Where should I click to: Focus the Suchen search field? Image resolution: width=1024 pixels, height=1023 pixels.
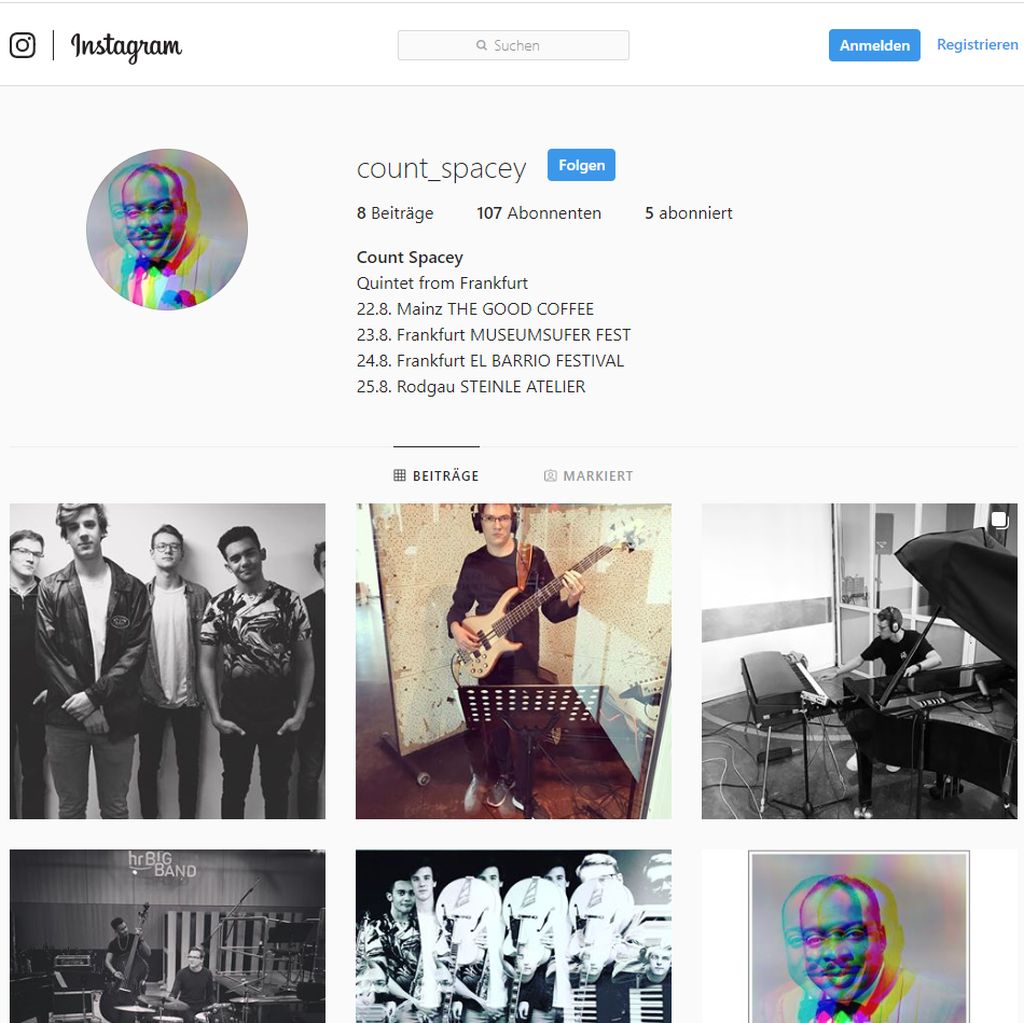513,45
